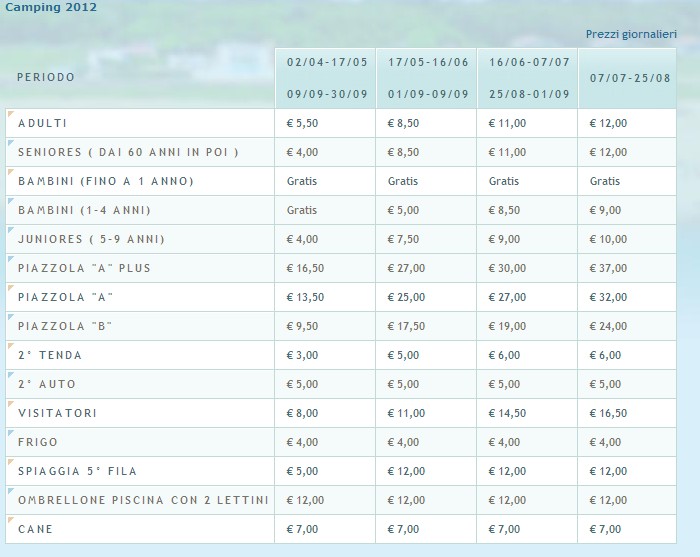700x557 pixels.
Task: Click the orange corner marker beside CANE
Action: tap(10, 519)
